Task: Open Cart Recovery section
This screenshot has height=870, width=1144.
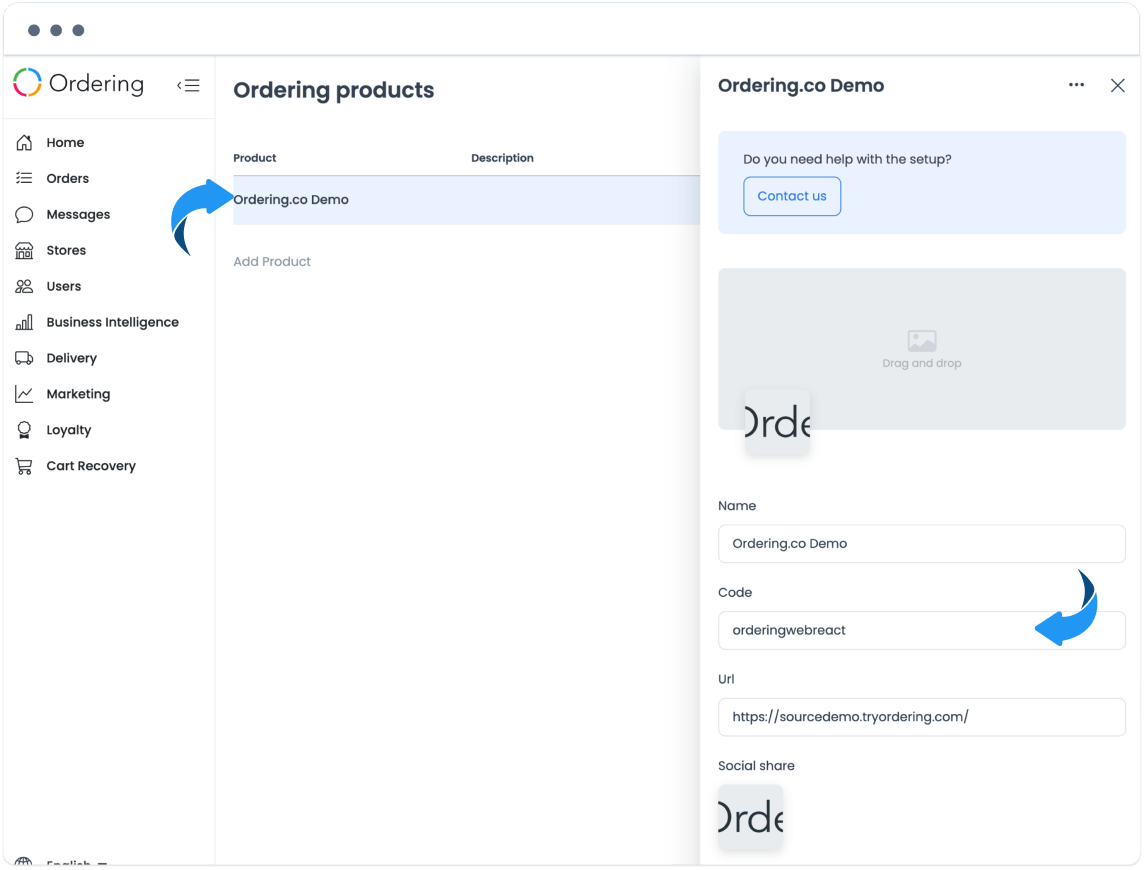Action: [x=90, y=466]
